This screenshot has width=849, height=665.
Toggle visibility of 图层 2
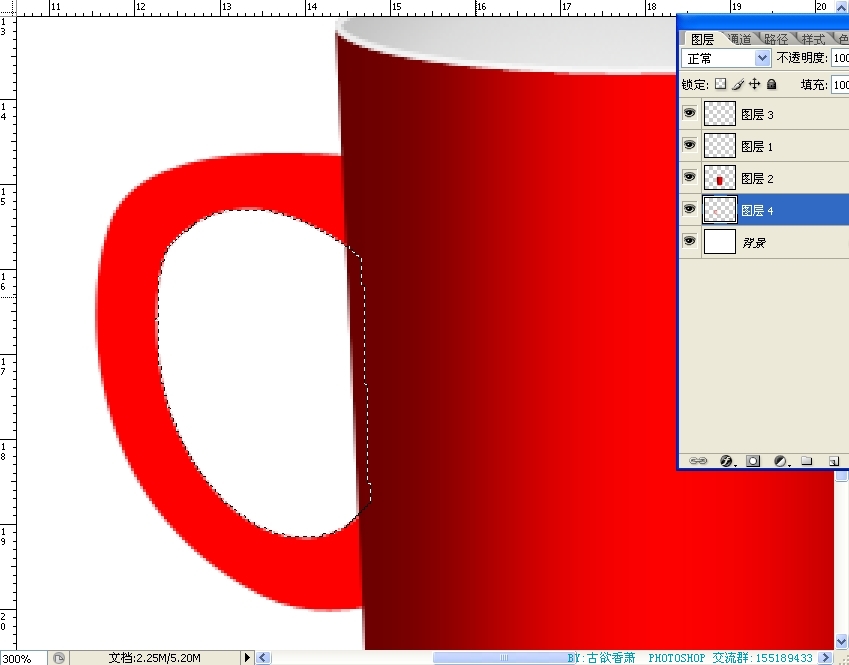click(689, 177)
